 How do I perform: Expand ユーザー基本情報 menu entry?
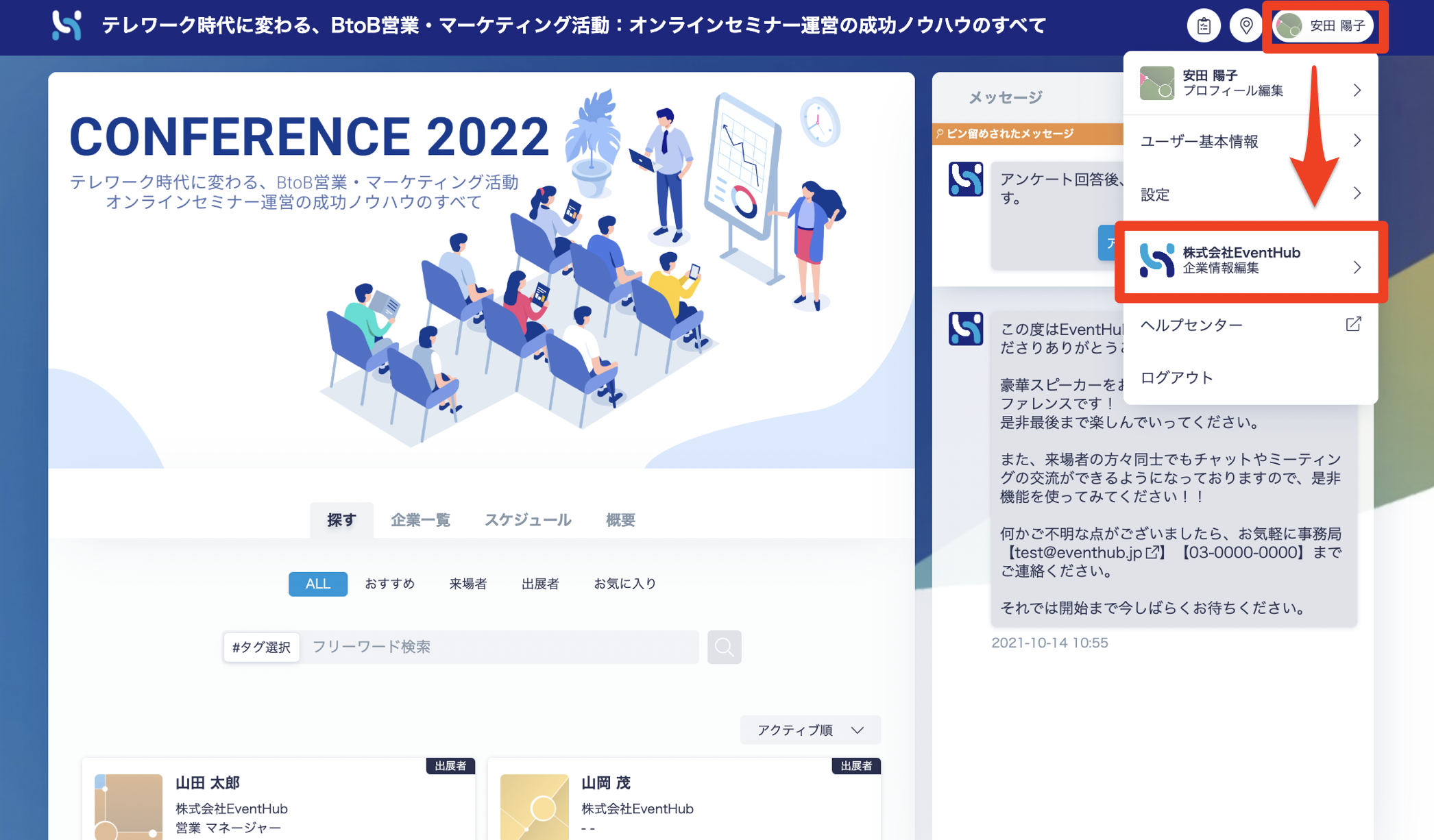click(x=1250, y=141)
